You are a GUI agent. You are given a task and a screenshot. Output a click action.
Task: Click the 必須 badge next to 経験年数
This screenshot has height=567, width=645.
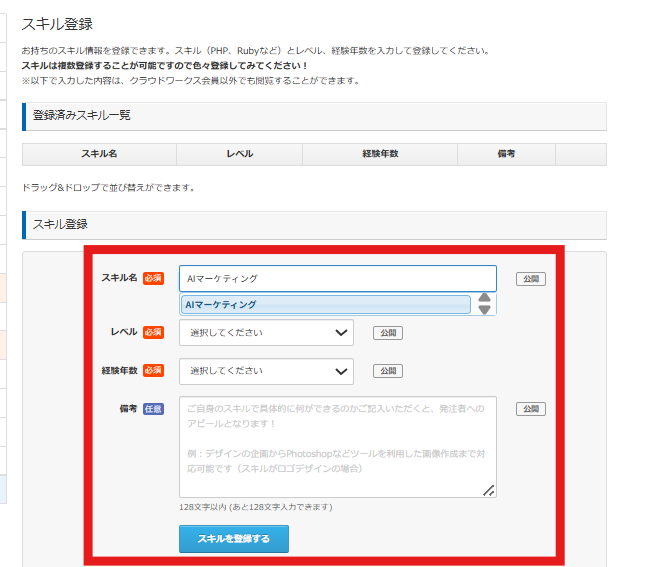click(153, 370)
